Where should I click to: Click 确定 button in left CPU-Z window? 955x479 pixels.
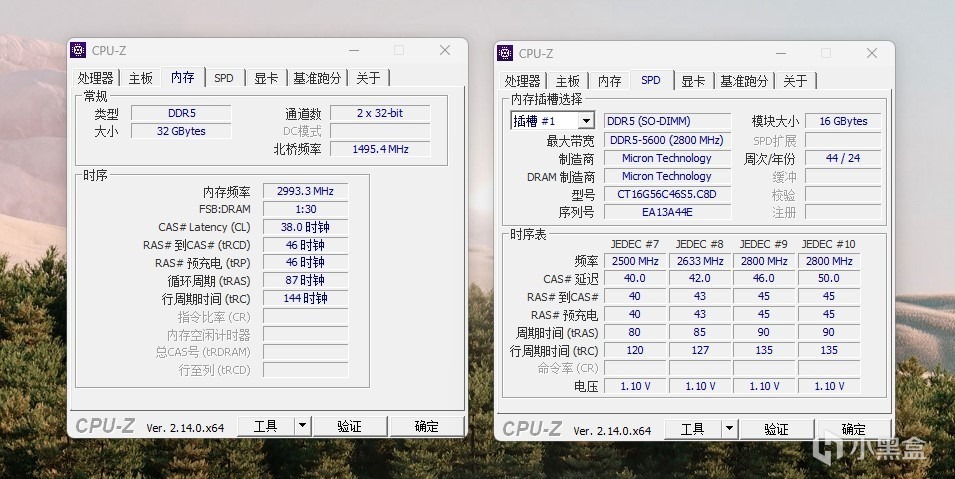426,427
